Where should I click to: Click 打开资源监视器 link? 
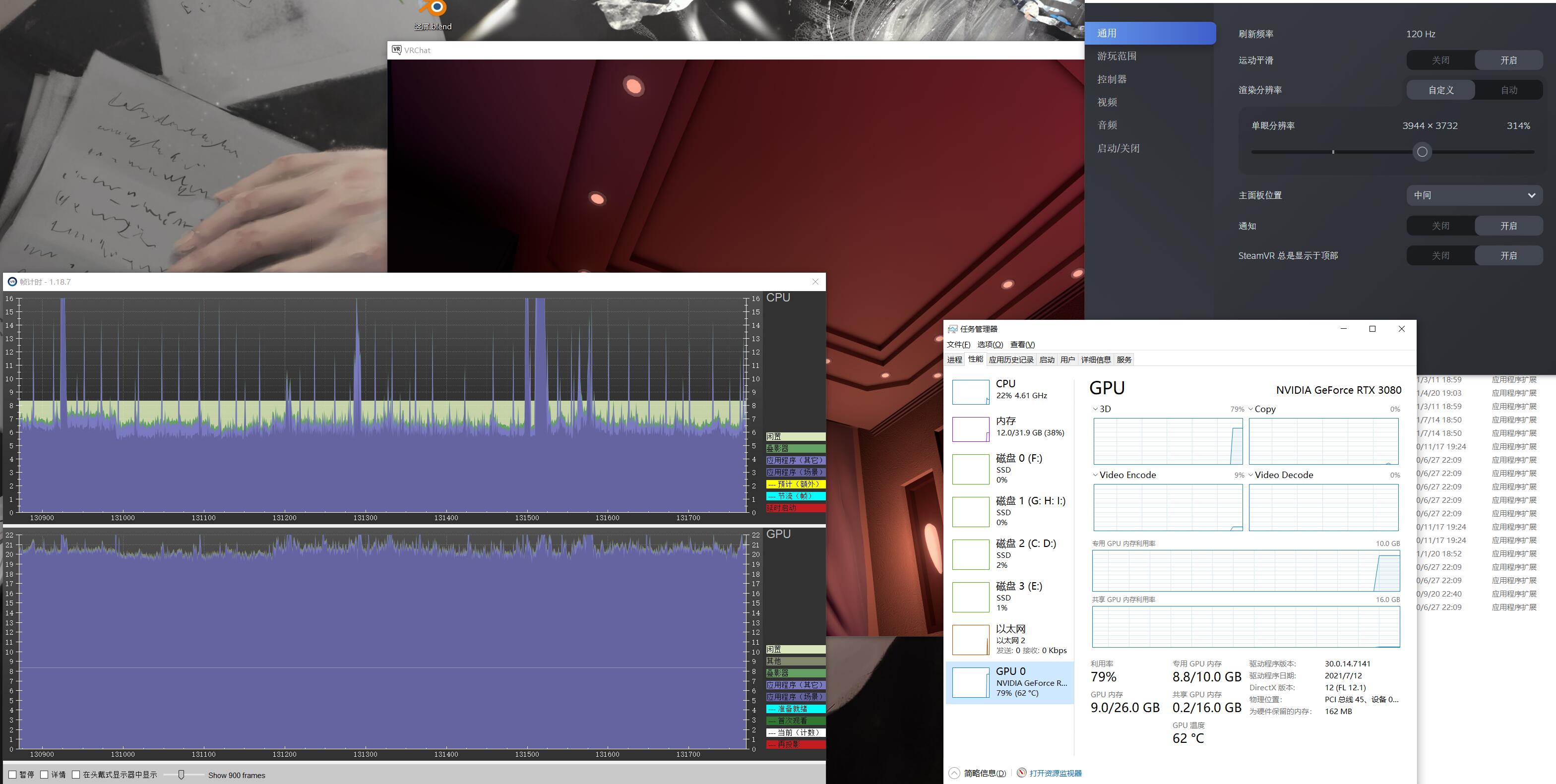[1055, 773]
